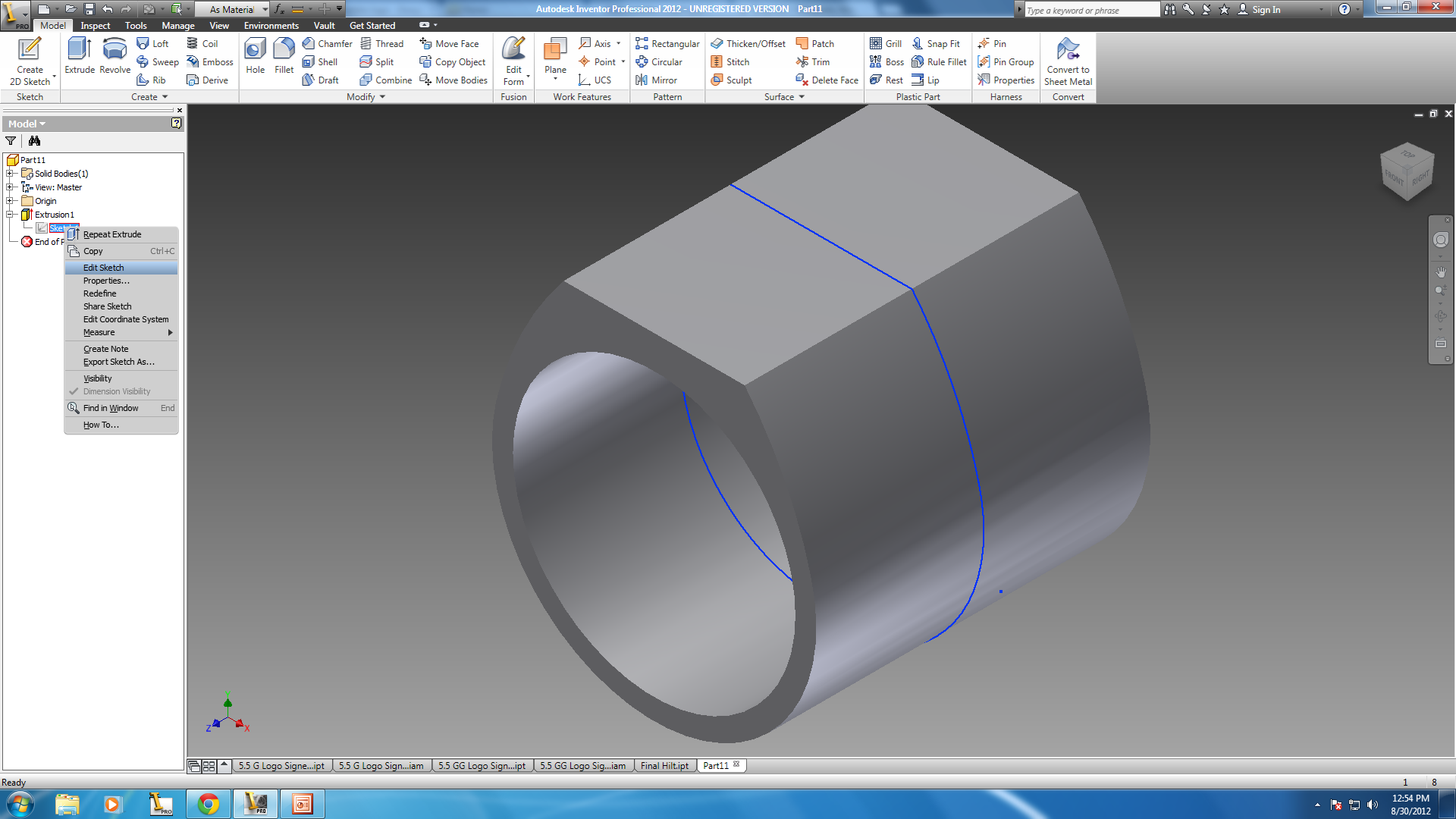Click Convert to Sheet Metal
This screenshot has width=1456, height=819.
1068,61
